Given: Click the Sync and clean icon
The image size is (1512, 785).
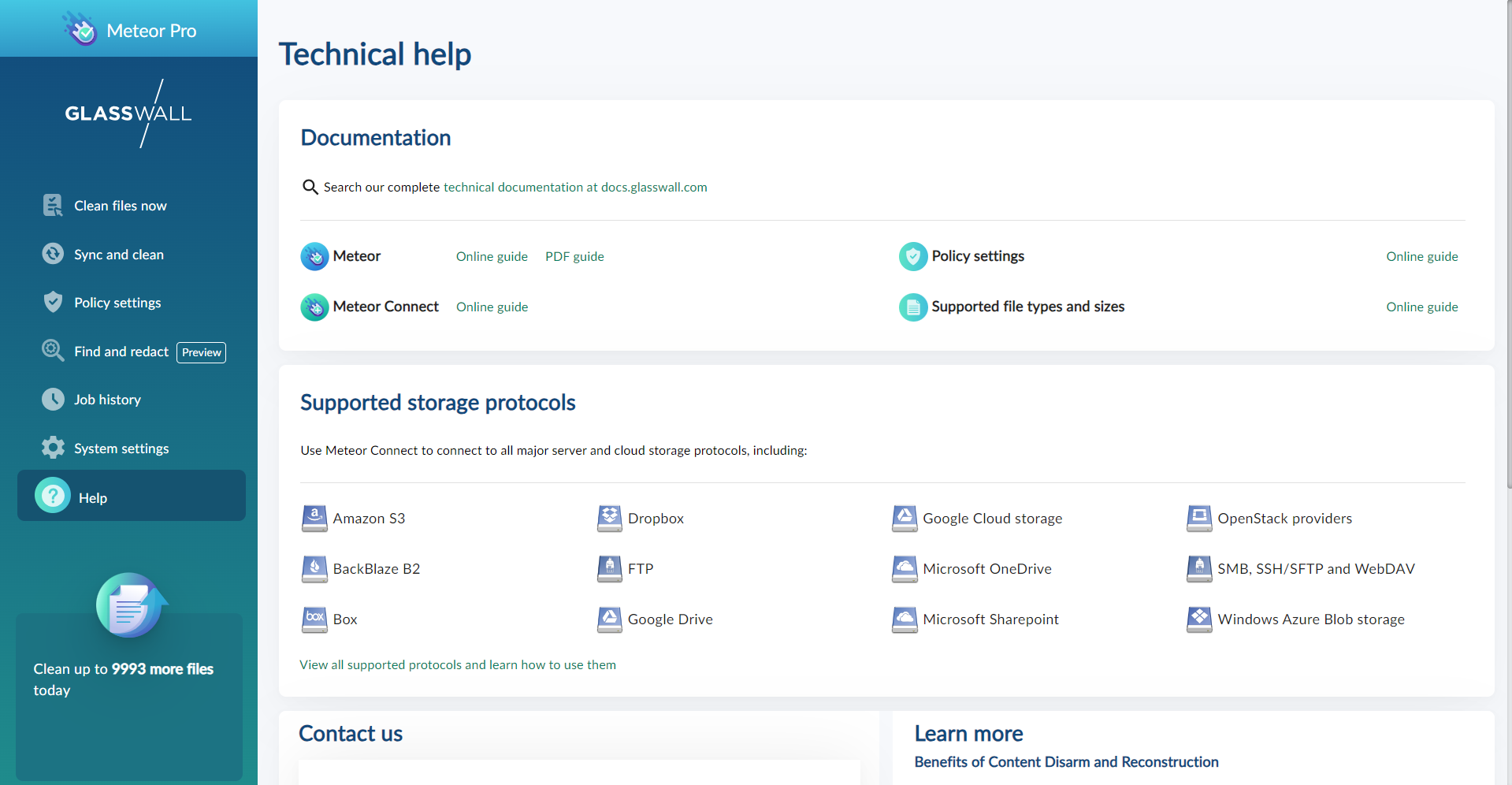Looking at the screenshot, I should tap(53, 254).
